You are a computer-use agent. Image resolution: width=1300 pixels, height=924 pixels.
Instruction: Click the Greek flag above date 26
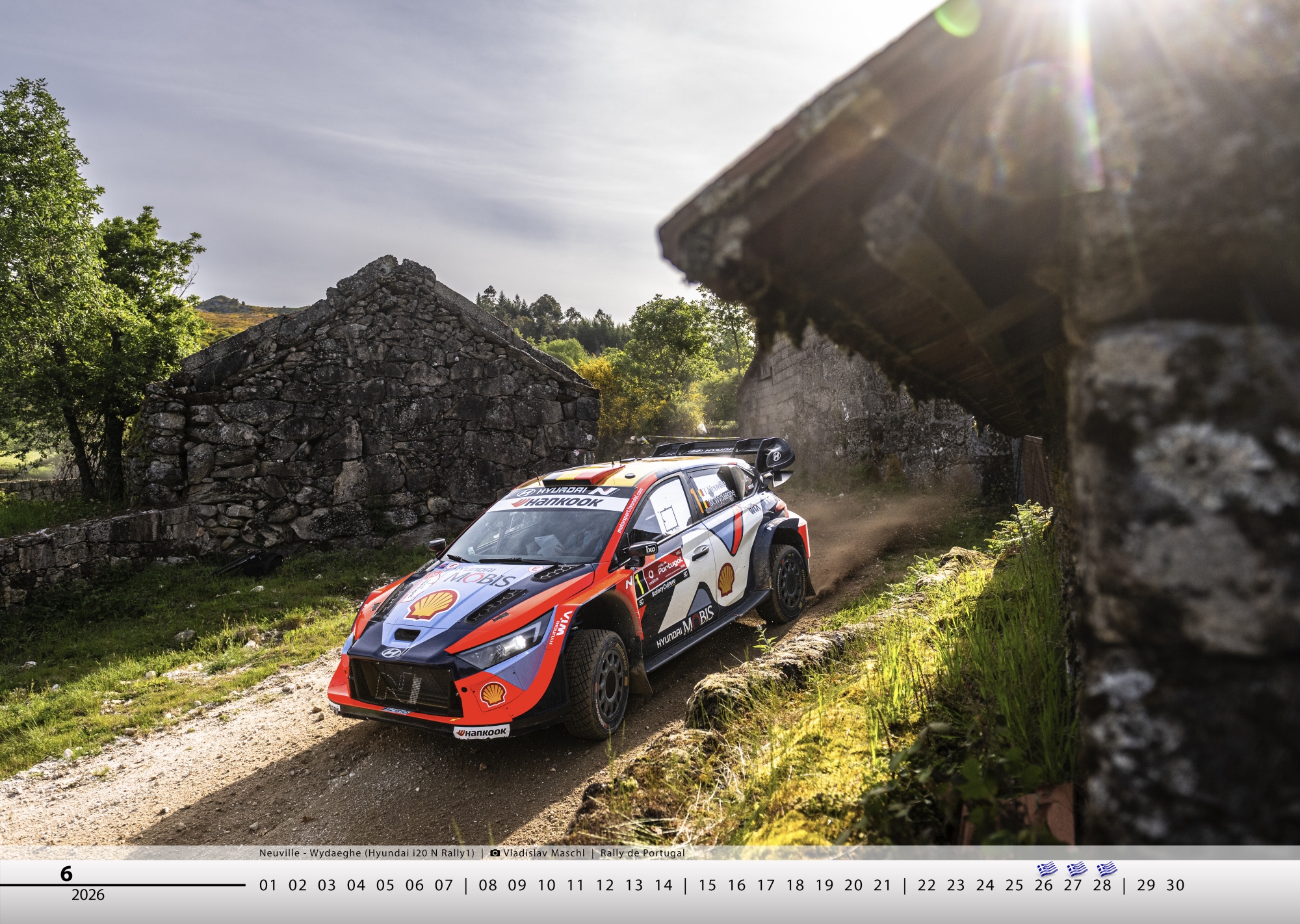[x=1046, y=869]
